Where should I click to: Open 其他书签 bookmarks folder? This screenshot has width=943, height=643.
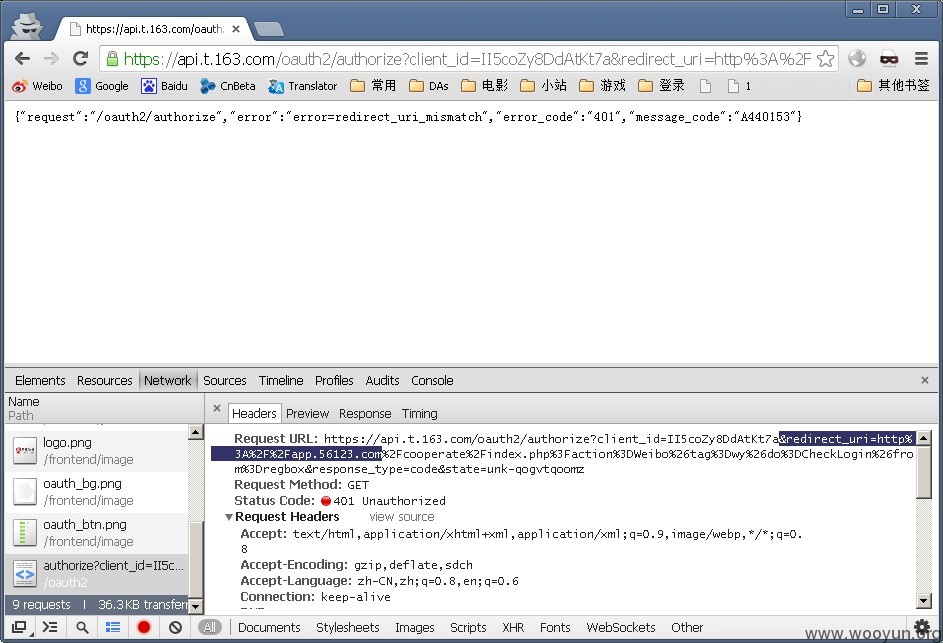pos(893,86)
